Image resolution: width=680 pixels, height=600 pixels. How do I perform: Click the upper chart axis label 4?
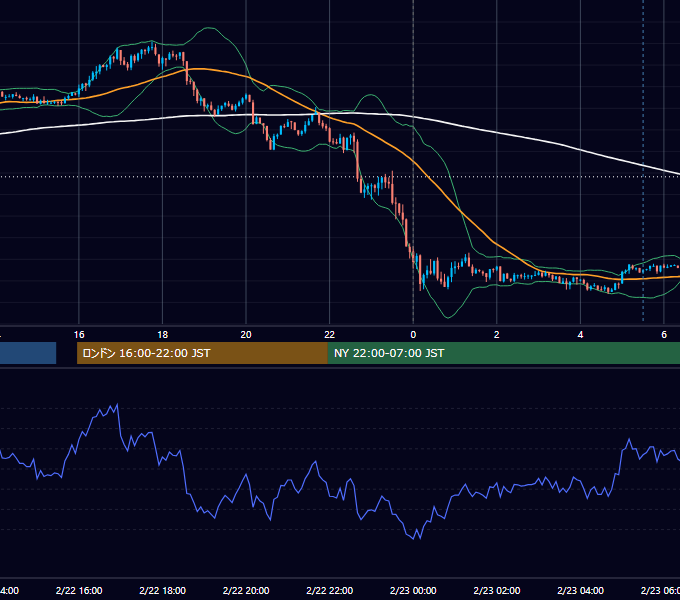[x=580, y=335]
